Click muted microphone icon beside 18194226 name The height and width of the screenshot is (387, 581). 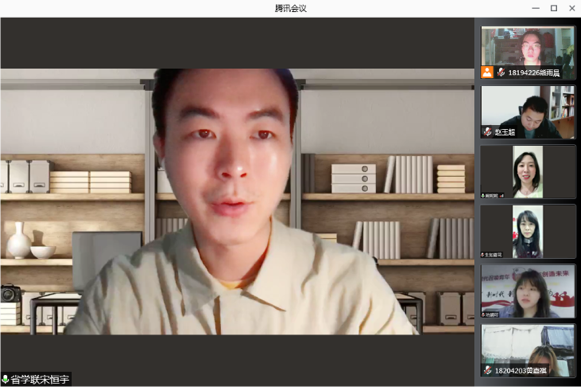pyautogui.click(x=501, y=72)
